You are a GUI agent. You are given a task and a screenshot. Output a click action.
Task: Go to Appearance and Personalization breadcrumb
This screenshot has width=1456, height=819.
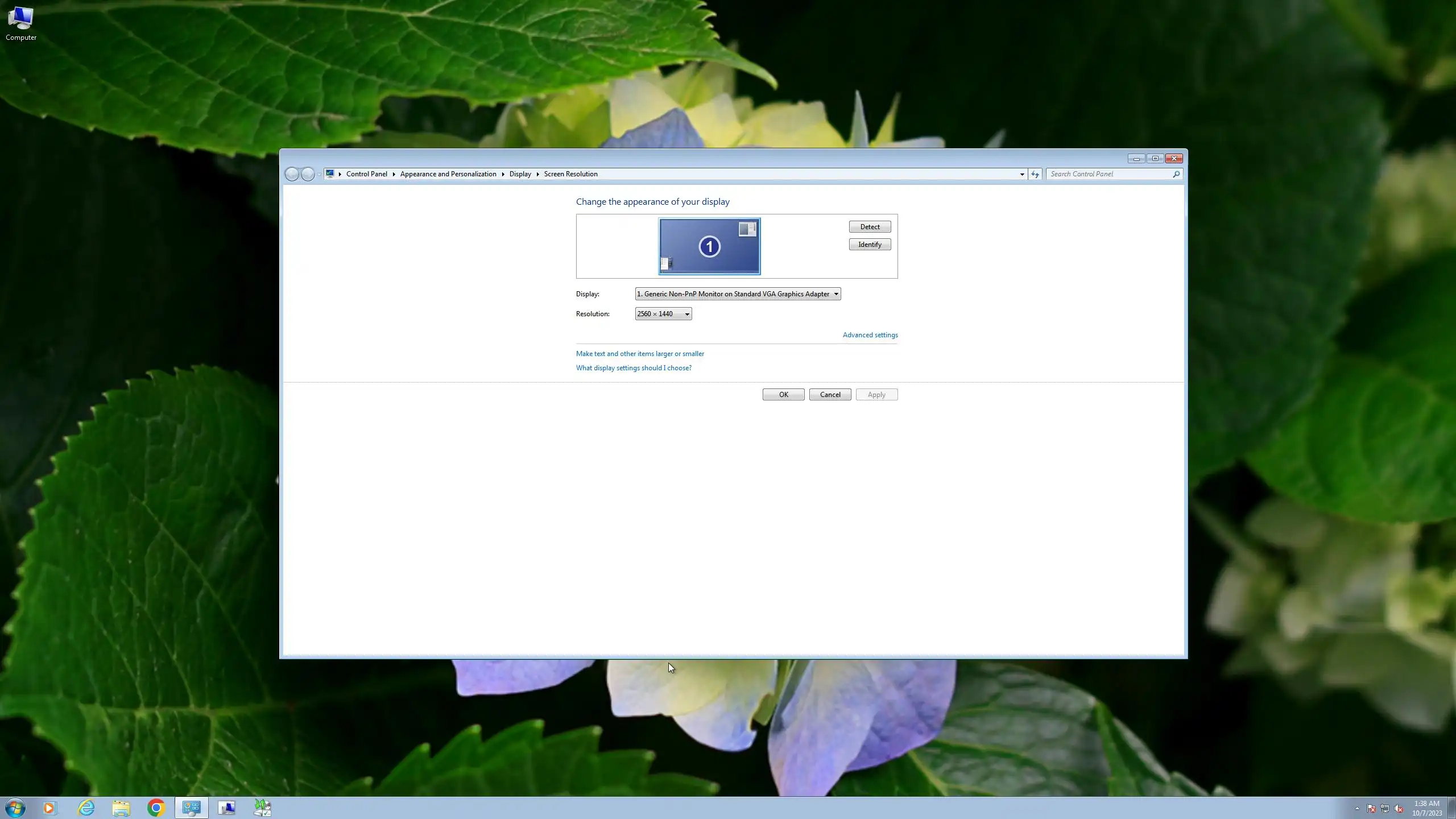coord(448,174)
